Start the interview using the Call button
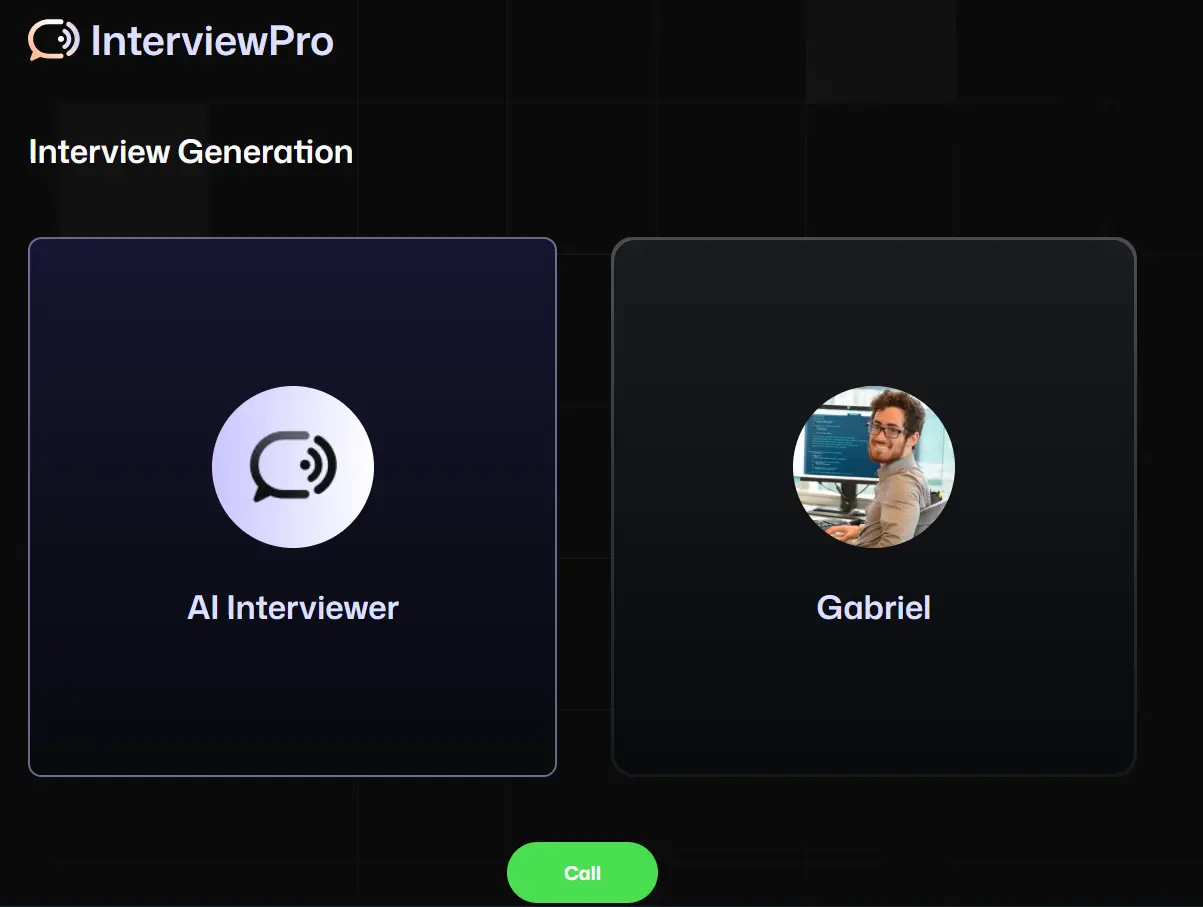The height and width of the screenshot is (907, 1203). coord(582,871)
